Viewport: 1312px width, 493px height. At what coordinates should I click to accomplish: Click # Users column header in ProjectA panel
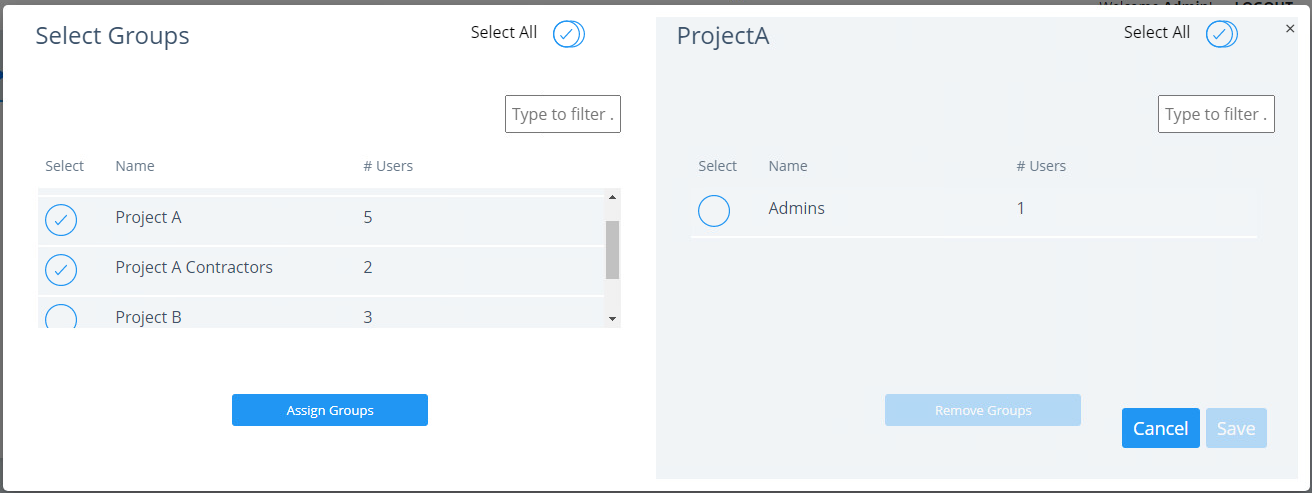click(x=1041, y=166)
